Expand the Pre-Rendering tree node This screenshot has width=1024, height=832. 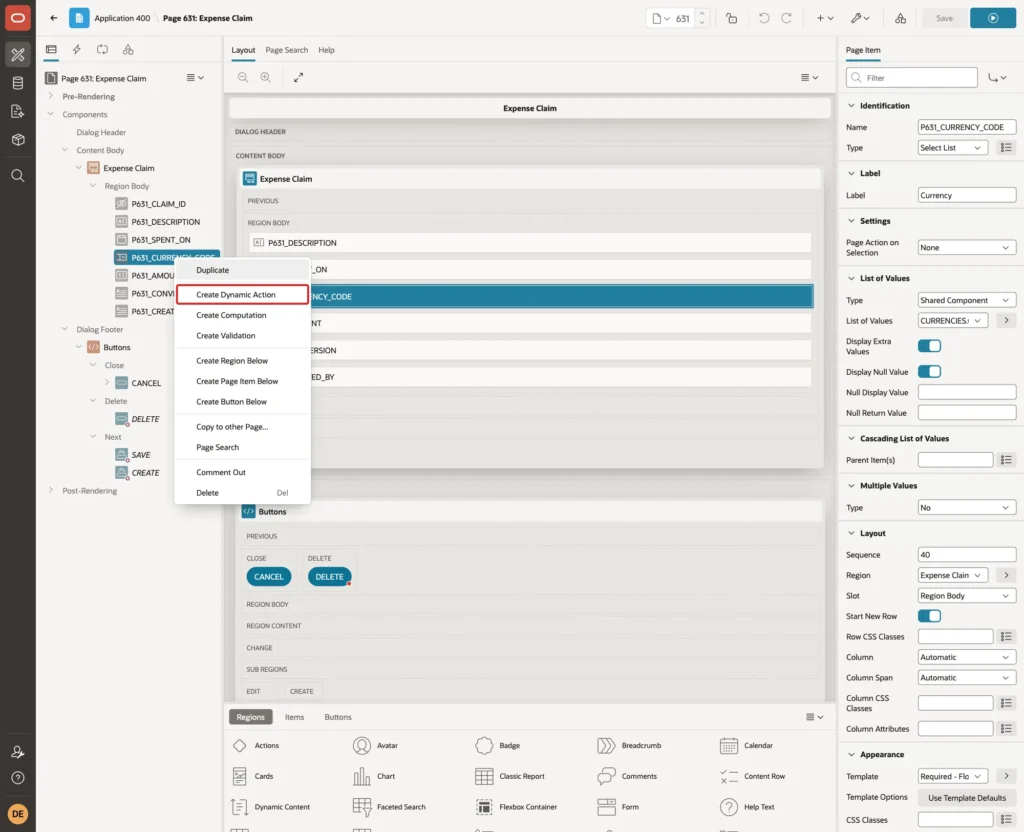pyautogui.click(x=51, y=96)
